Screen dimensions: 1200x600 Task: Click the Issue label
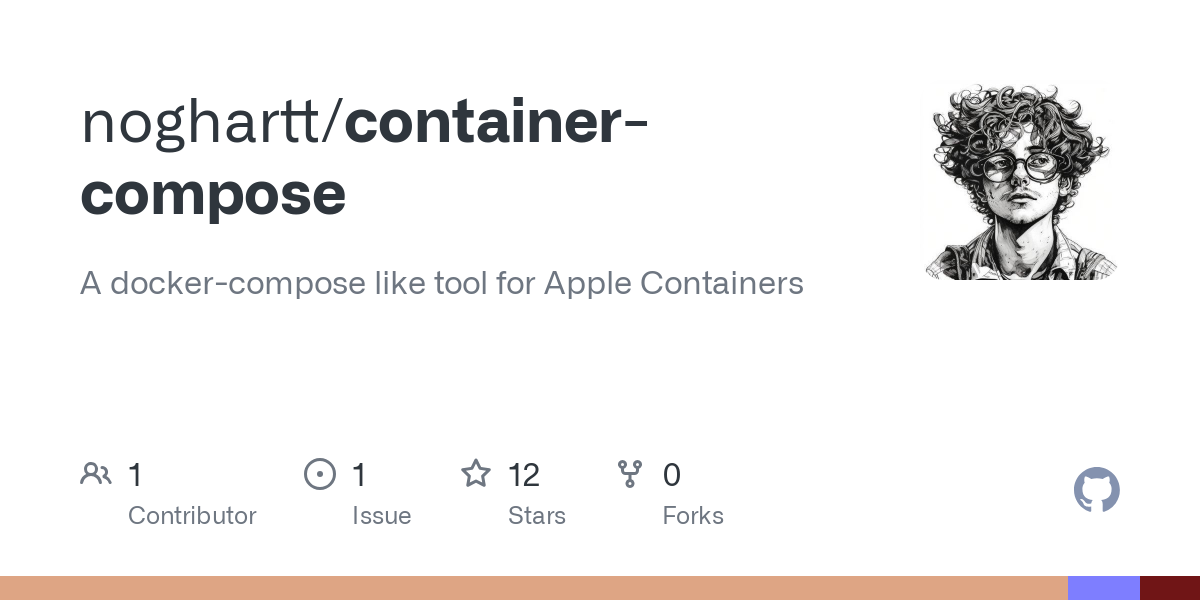pyautogui.click(x=382, y=516)
